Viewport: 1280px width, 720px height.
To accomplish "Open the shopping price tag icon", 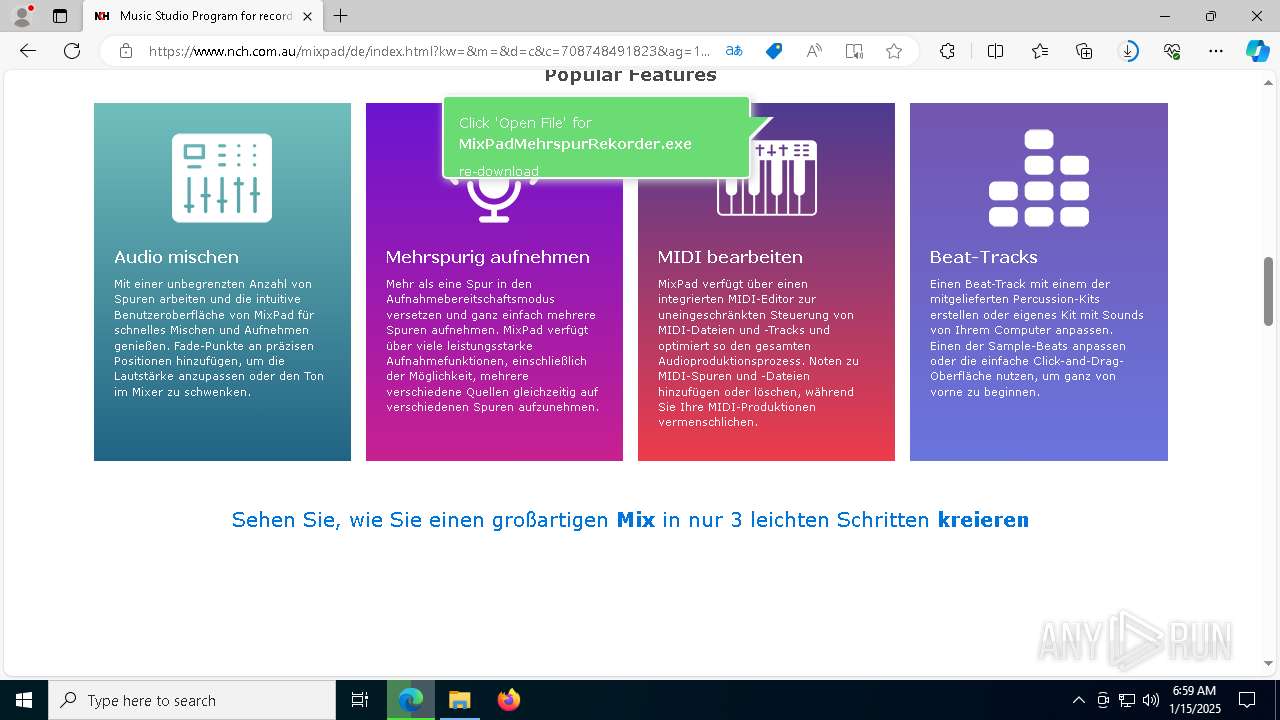I will (x=774, y=51).
